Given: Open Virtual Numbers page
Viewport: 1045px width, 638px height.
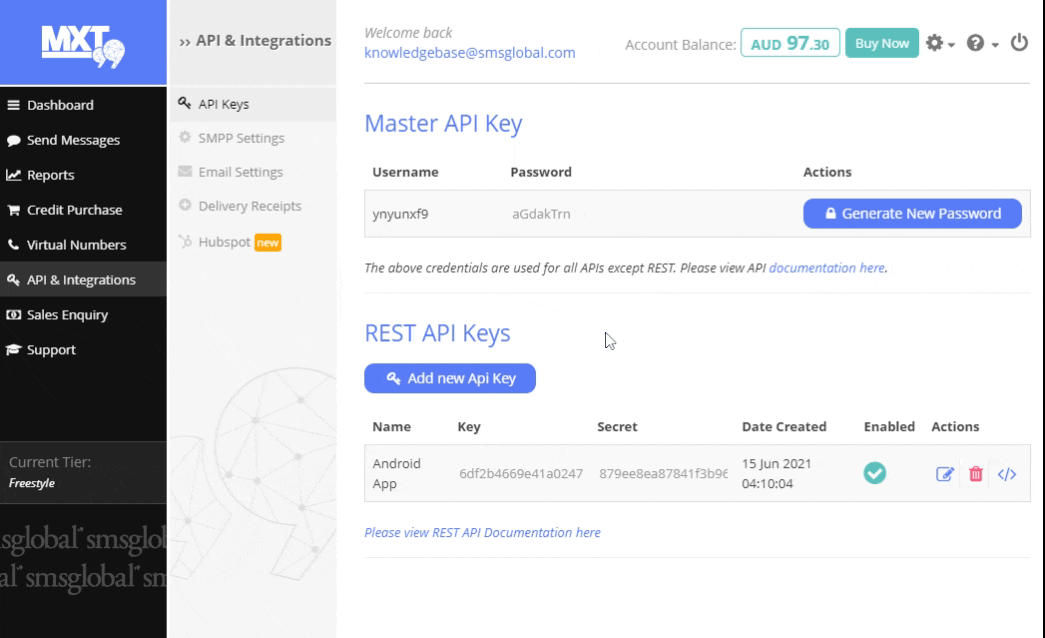Looking at the screenshot, I should (76, 245).
